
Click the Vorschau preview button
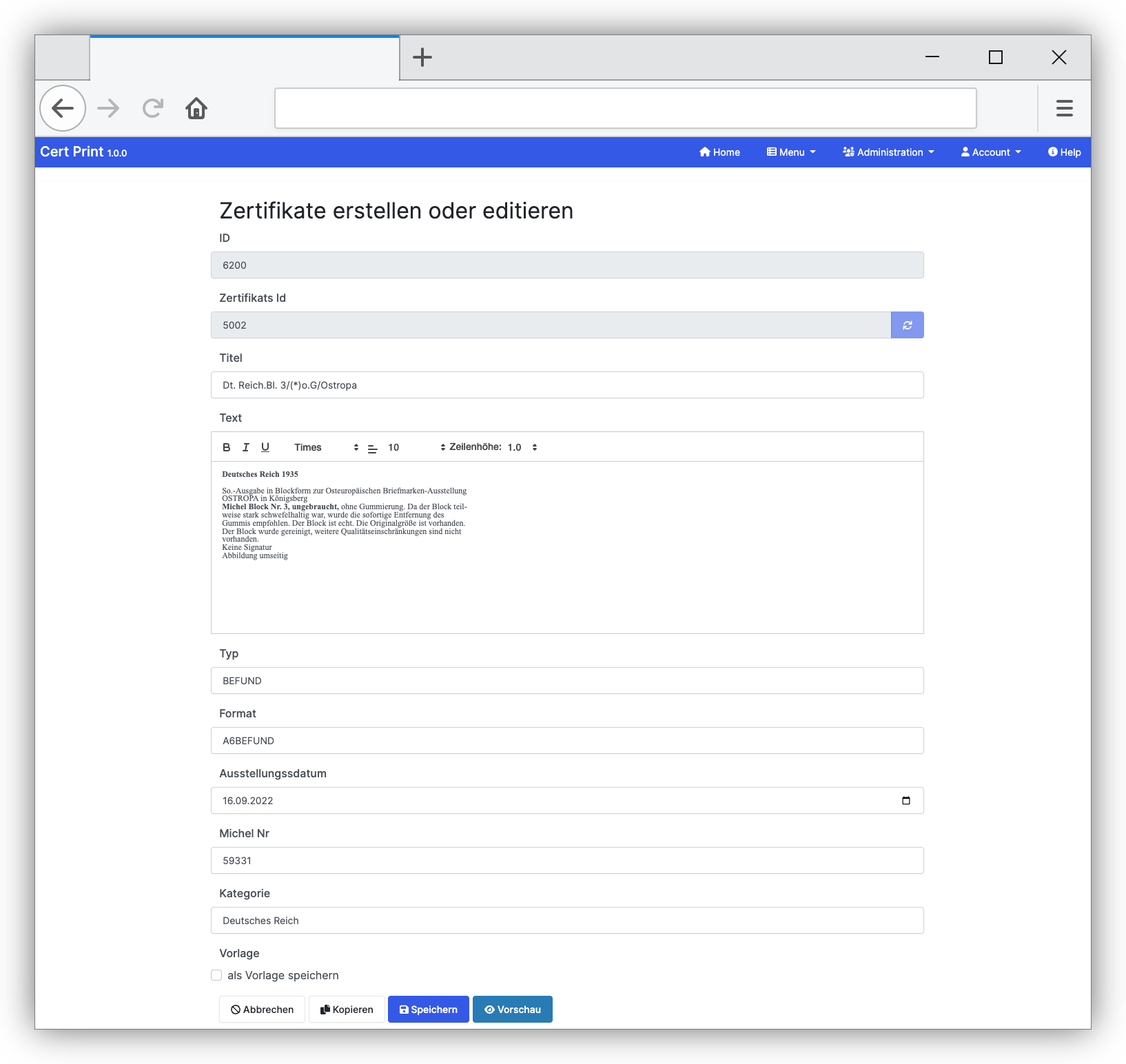coord(512,1010)
